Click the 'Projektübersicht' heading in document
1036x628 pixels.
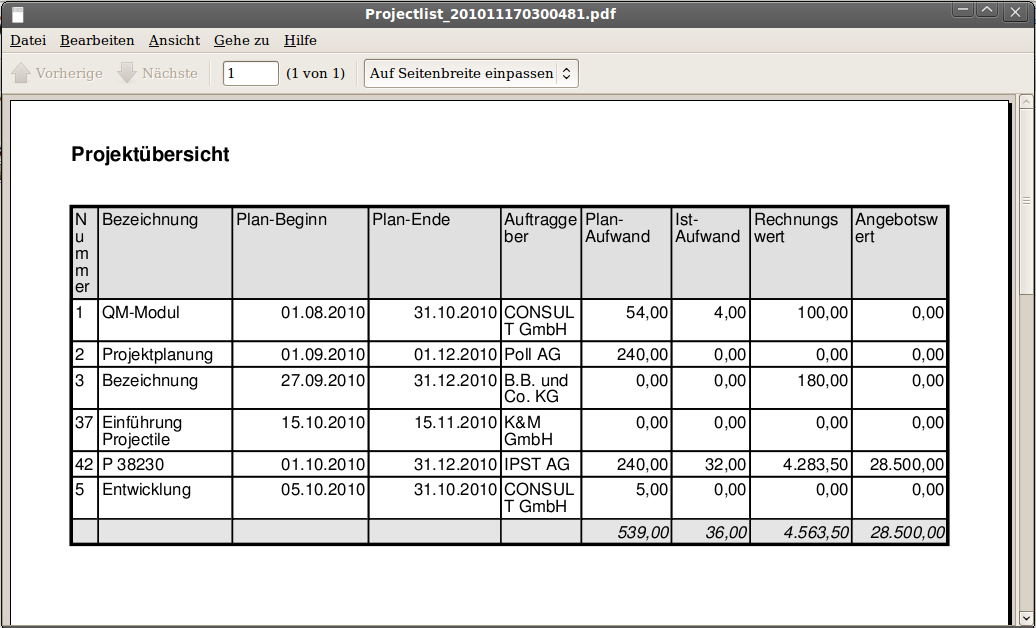point(150,154)
